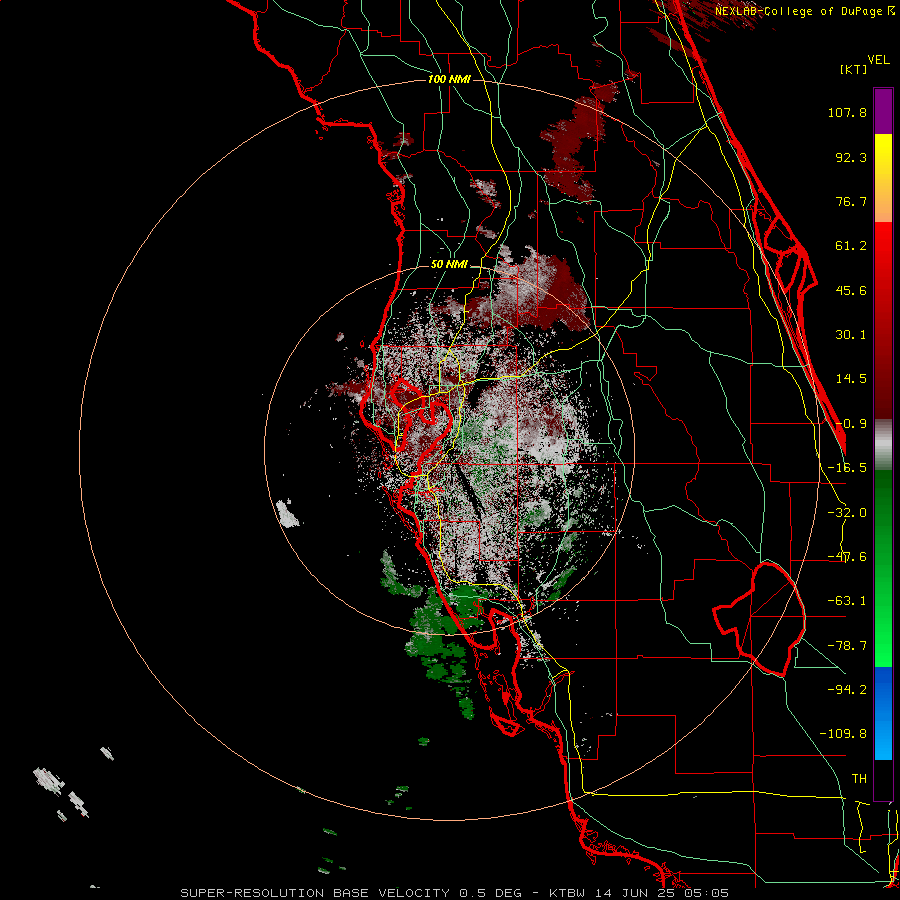The width and height of the screenshot is (900, 900).
Task: Click the yellow-orange segment of color bar
Action: 883,178
